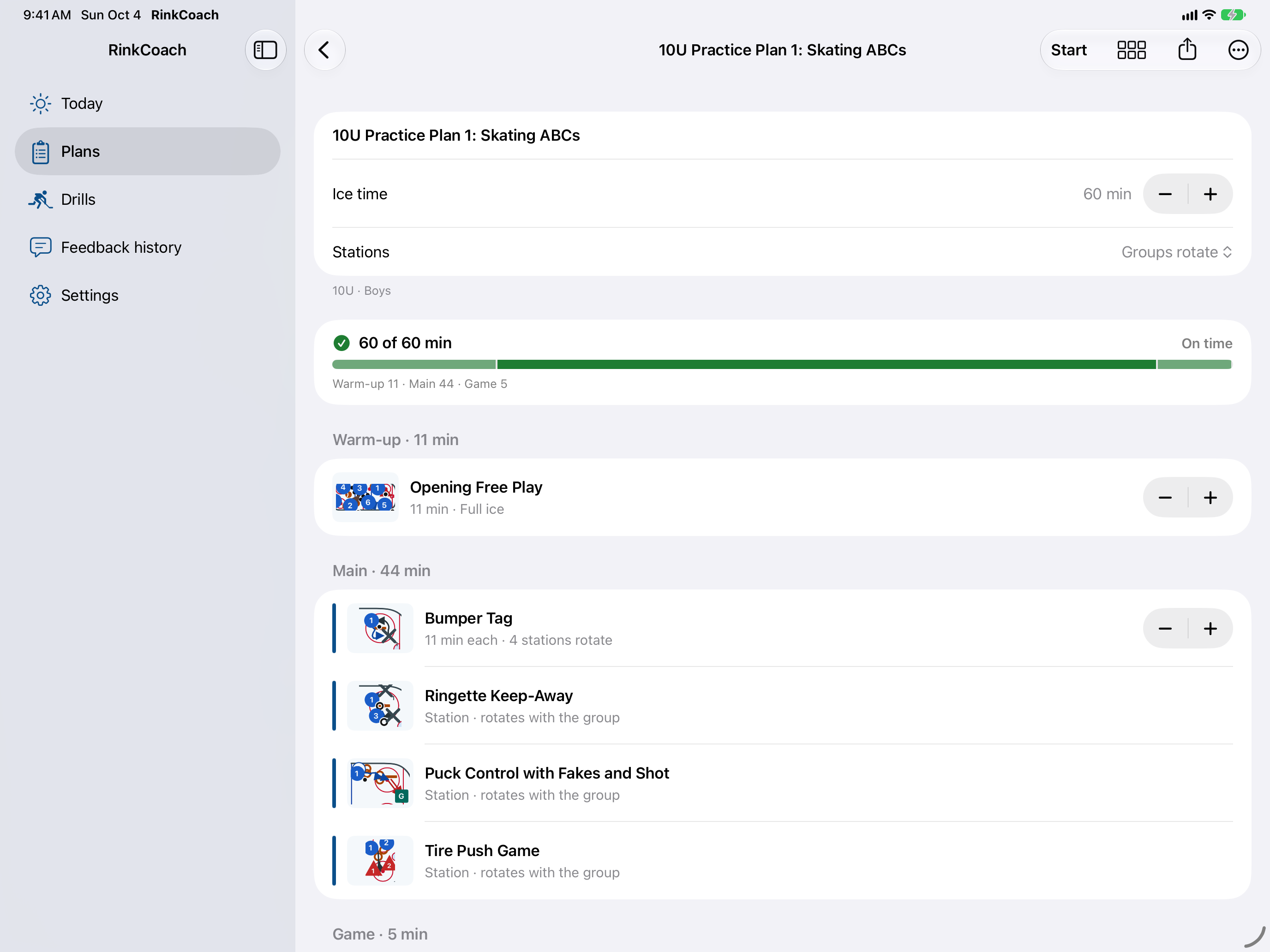Toggle the sidebar panel icon
Image resolution: width=1270 pixels, height=952 pixels.
click(265, 50)
